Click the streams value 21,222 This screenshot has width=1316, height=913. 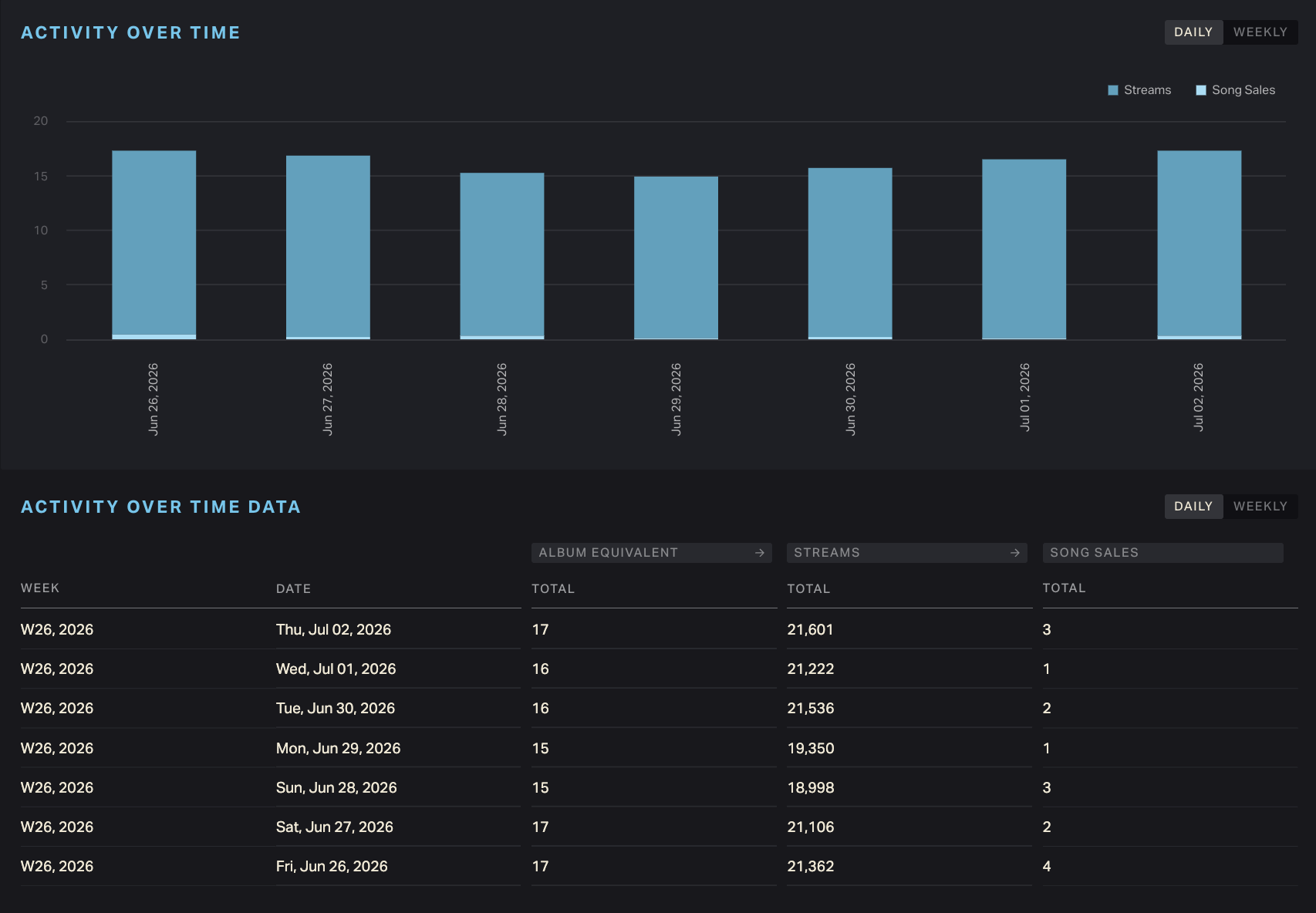pyautogui.click(x=811, y=669)
